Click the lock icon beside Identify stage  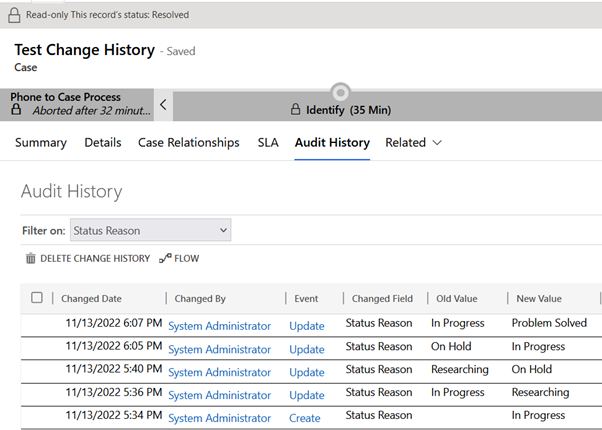[295, 109]
